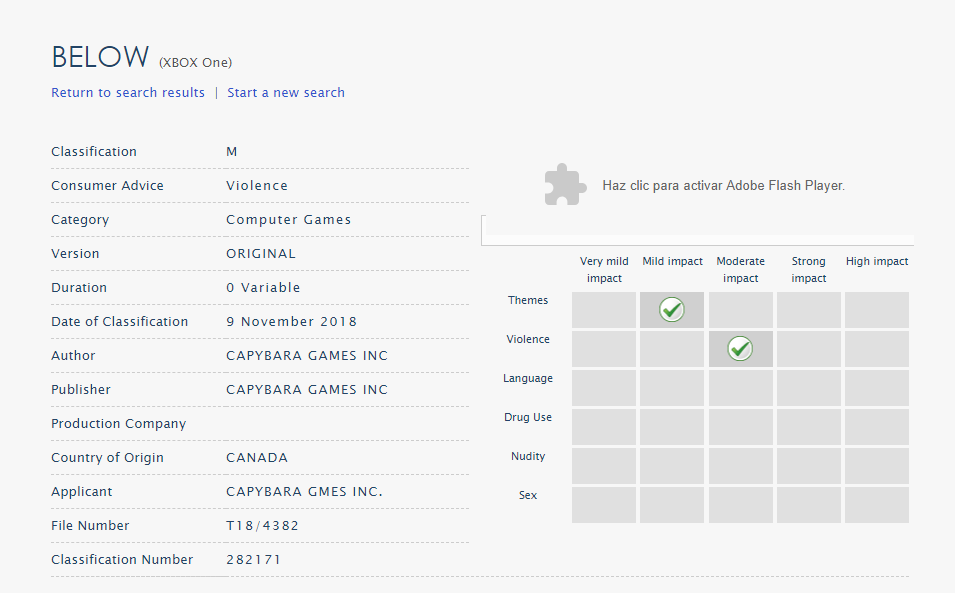
Task: Click the 9 November 2018 date value
Action: (x=292, y=321)
